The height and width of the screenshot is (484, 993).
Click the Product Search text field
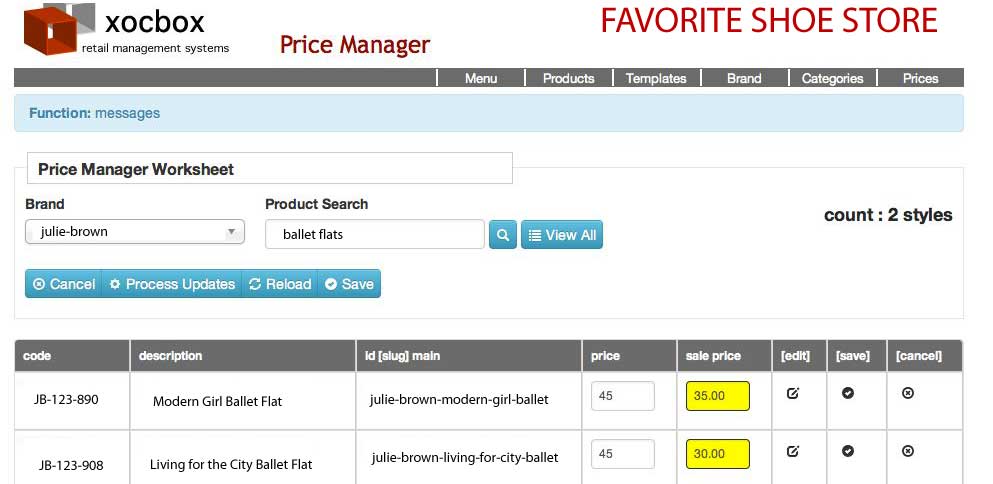click(374, 235)
